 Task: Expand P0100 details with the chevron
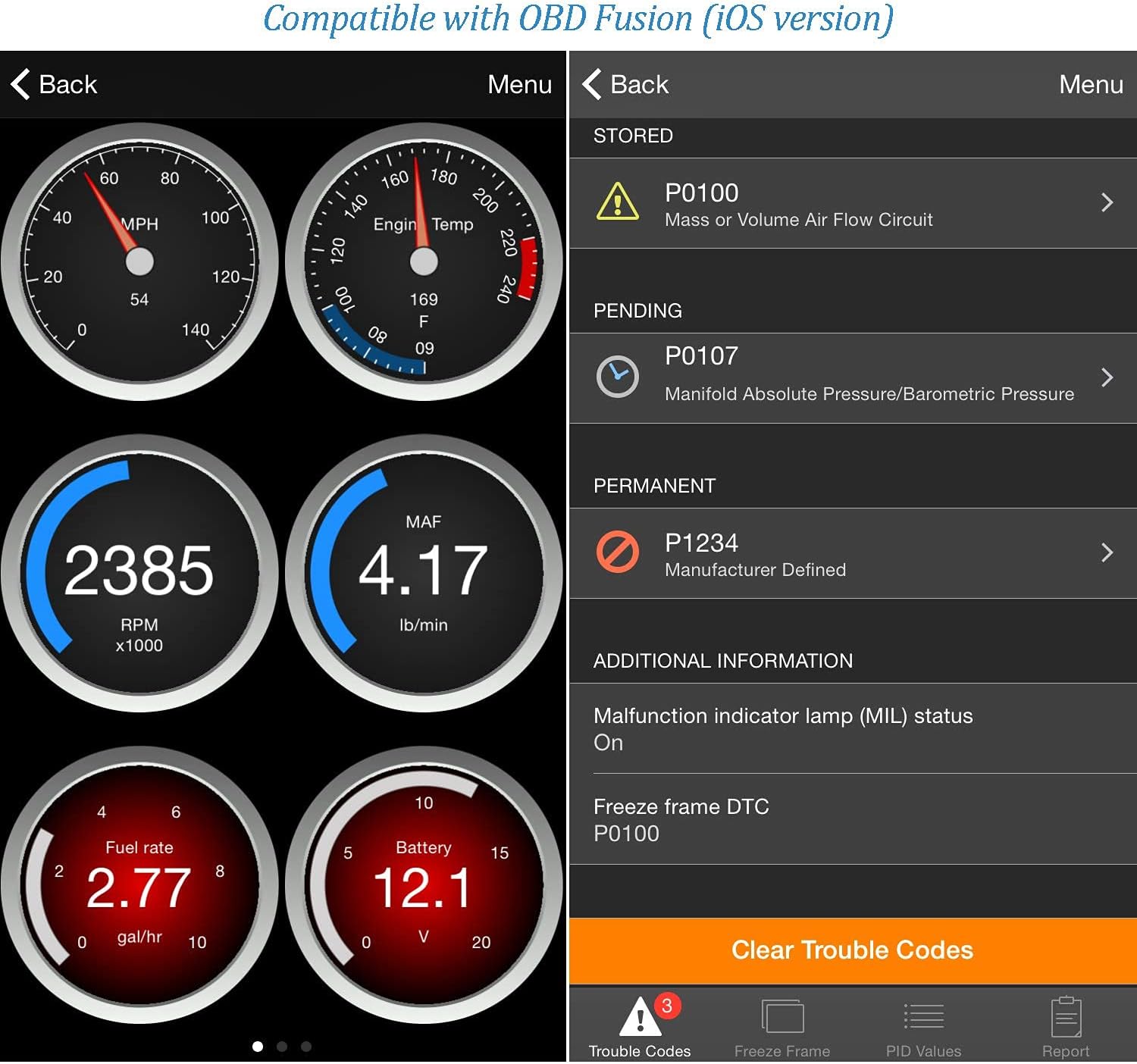[1107, 202]
